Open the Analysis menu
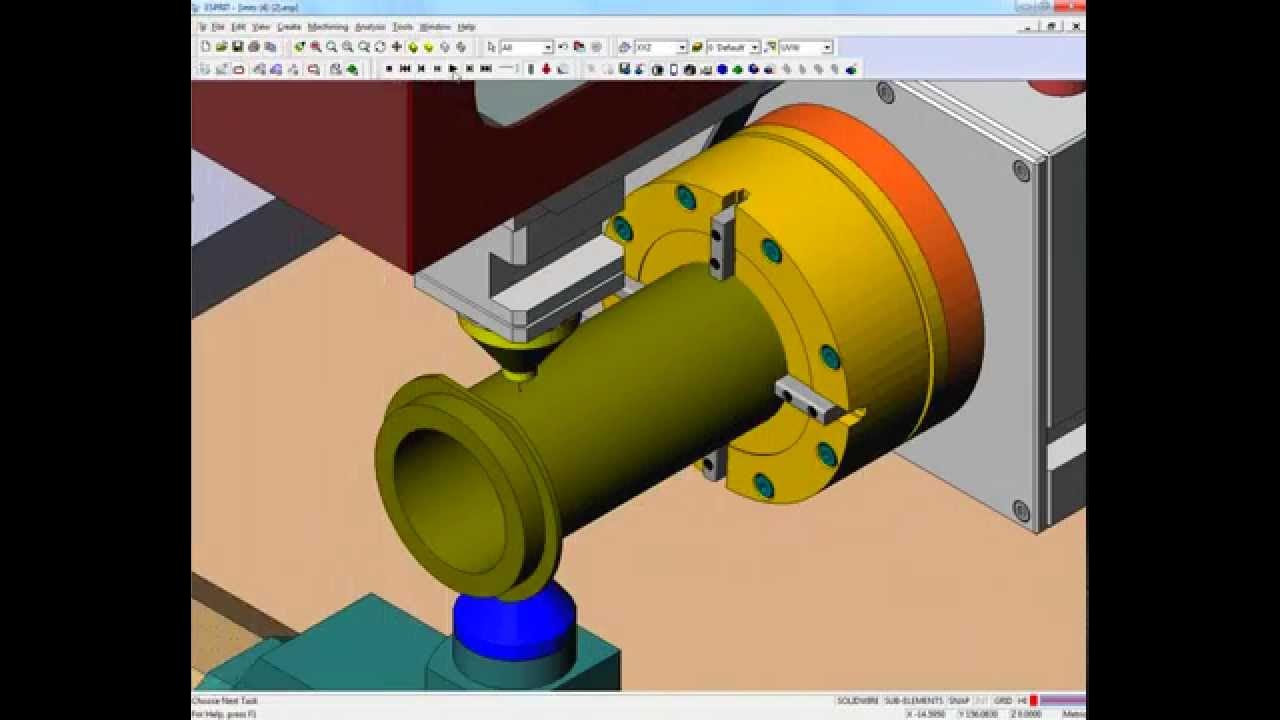 click(x=370, y=27)
